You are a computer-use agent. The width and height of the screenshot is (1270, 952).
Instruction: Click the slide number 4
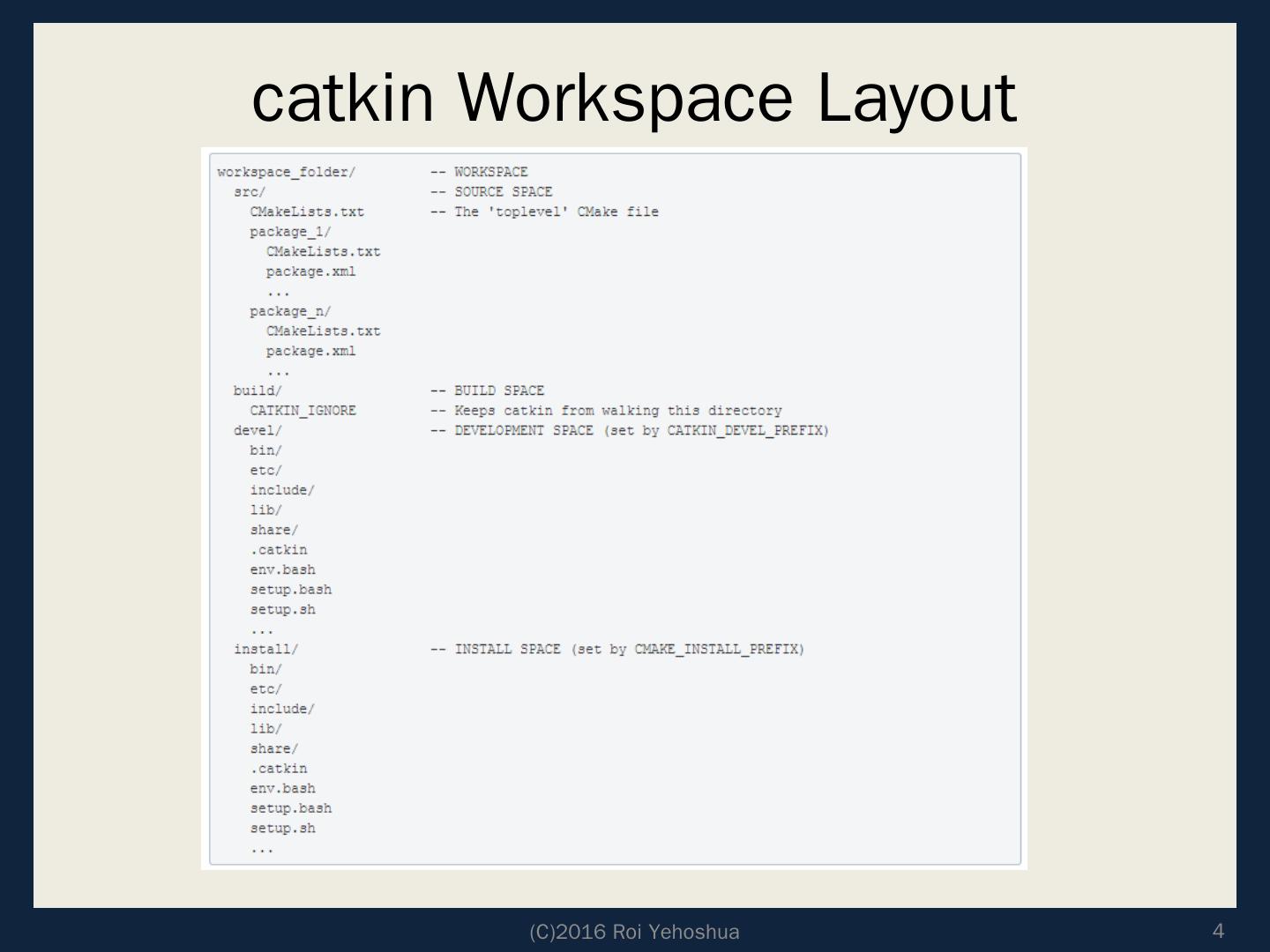[1219, 931]
